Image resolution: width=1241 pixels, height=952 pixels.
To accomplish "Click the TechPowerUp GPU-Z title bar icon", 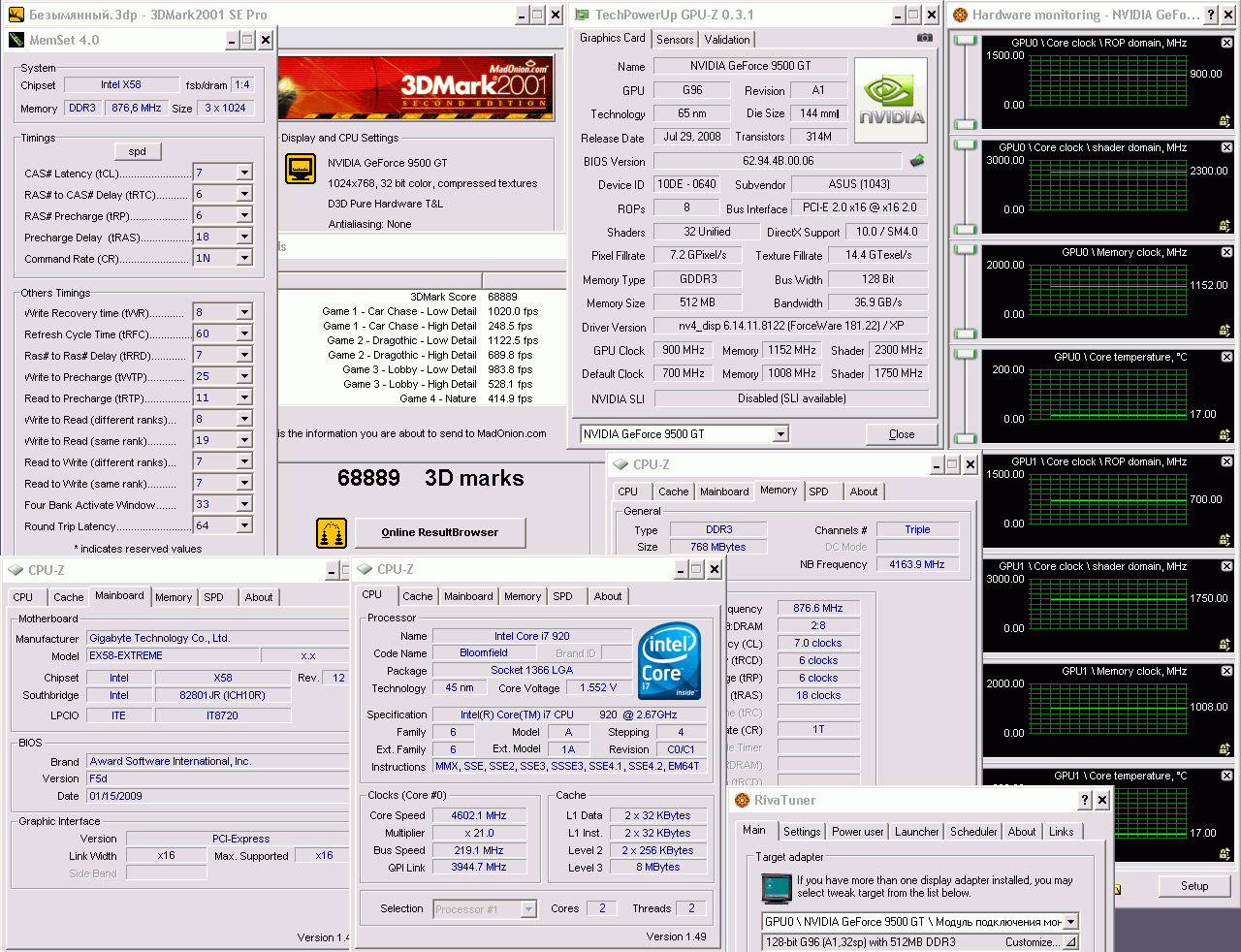I will pos(582,15).
